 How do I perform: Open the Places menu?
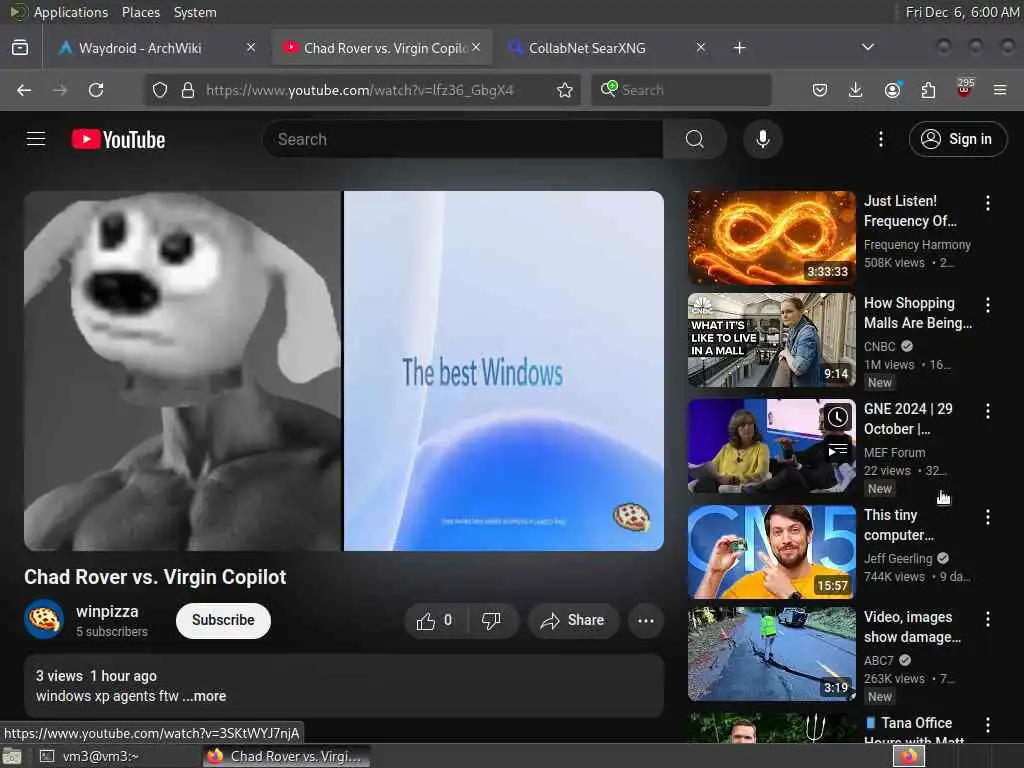140,12
